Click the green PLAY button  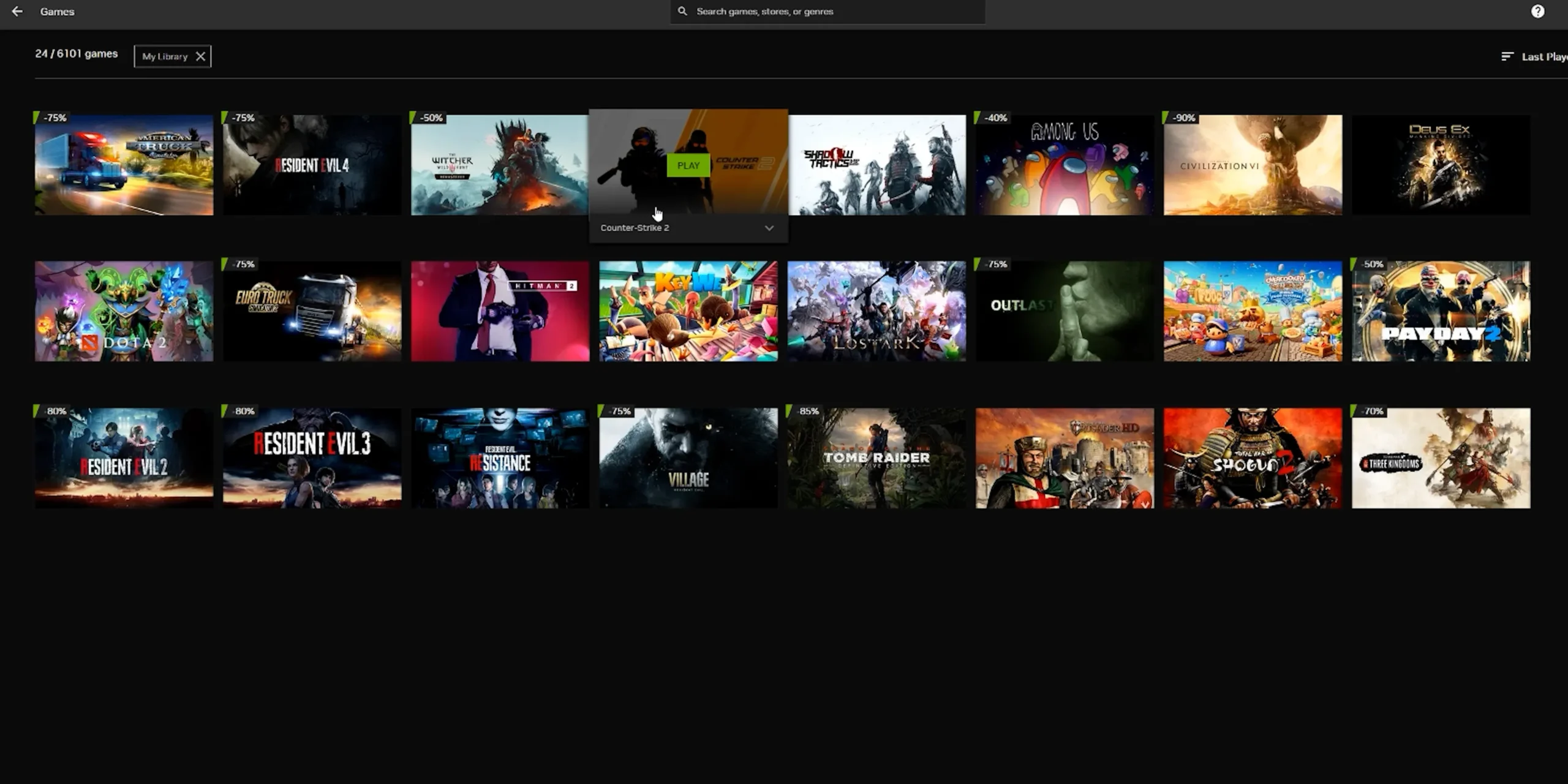(688, 165)
